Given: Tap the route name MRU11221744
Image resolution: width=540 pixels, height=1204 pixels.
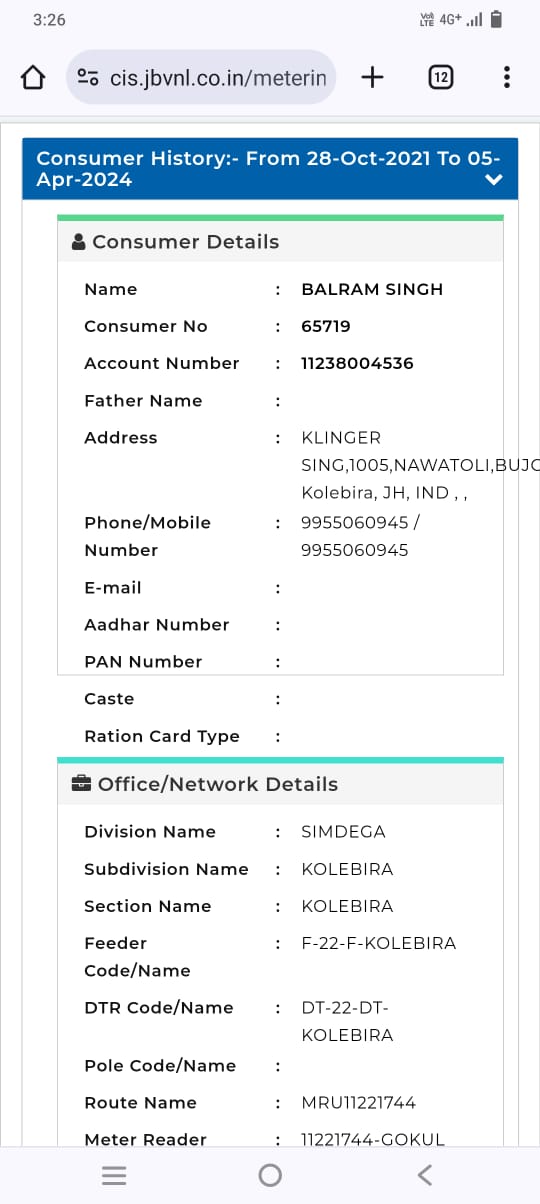Looking at the screenshot, I should click(359, 1103).
